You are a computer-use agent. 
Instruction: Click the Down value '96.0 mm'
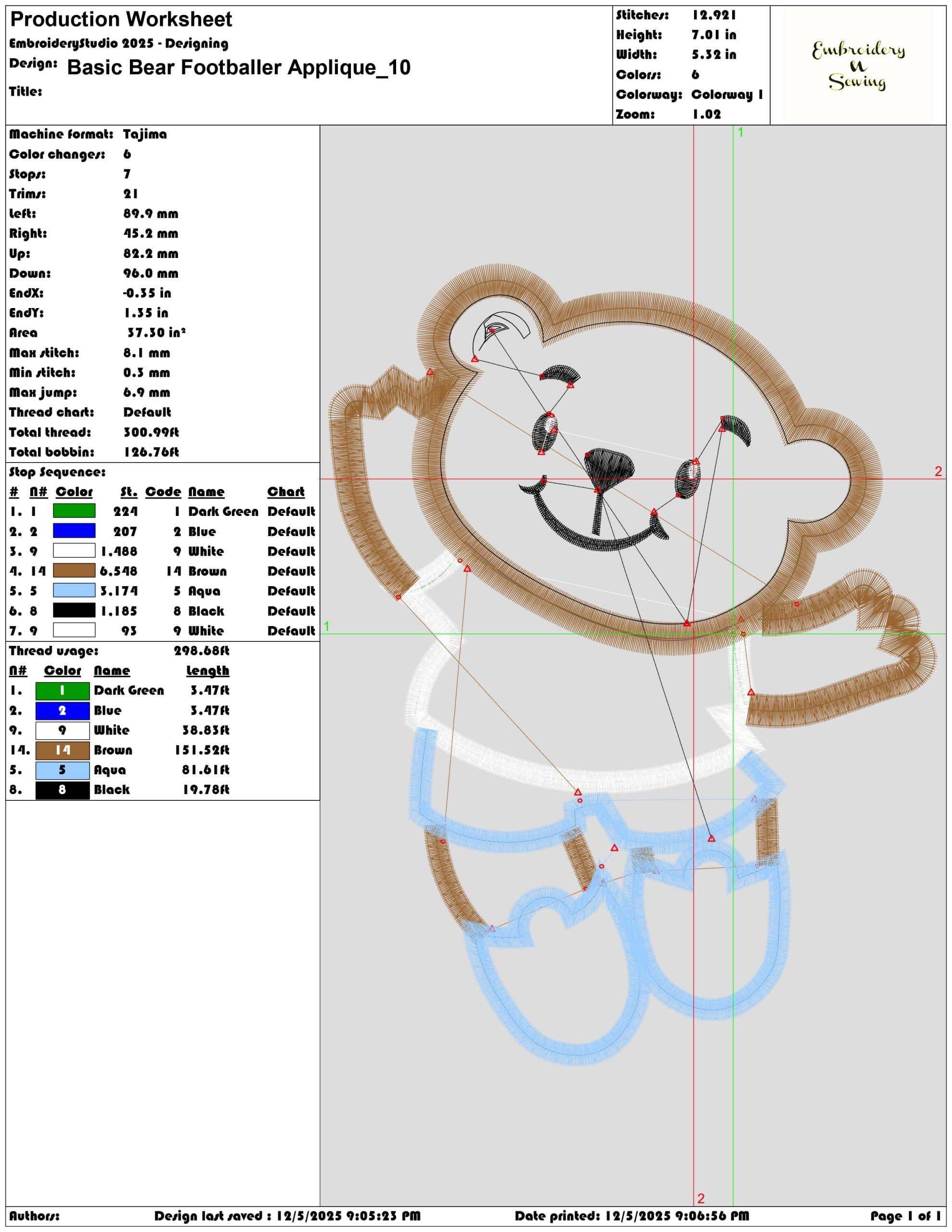151,273
